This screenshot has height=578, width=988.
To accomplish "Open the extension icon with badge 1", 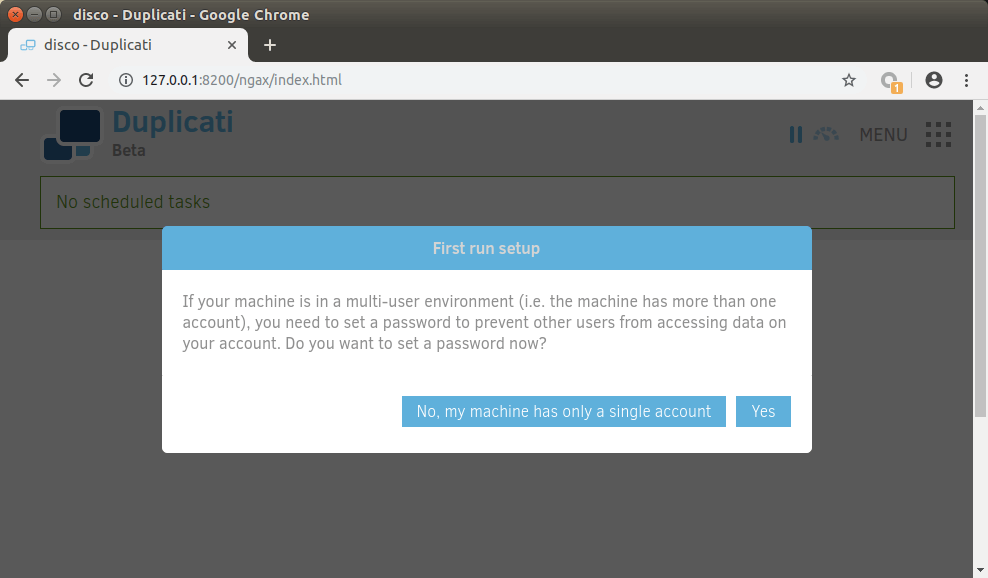I will [x=889, y=81].
